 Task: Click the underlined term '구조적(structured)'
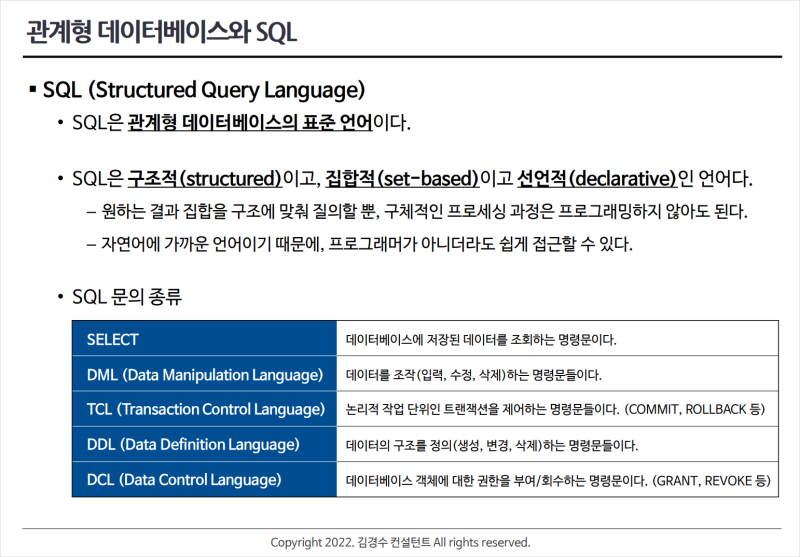pyautogui.click(x=205, y=179)
